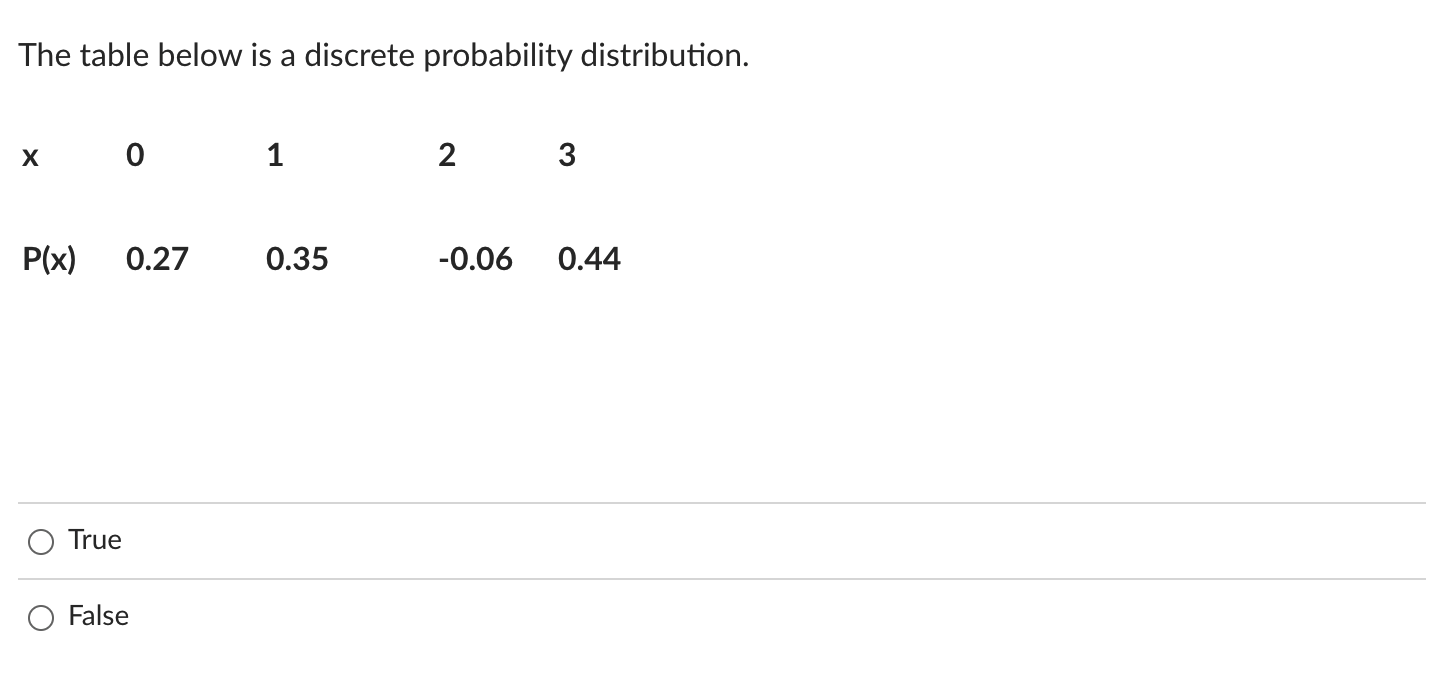Image resolution: width=1454 pixels, height=680 pixels.
Task: Click the negative probability value -0.06
Action: (x=477, y=259)
